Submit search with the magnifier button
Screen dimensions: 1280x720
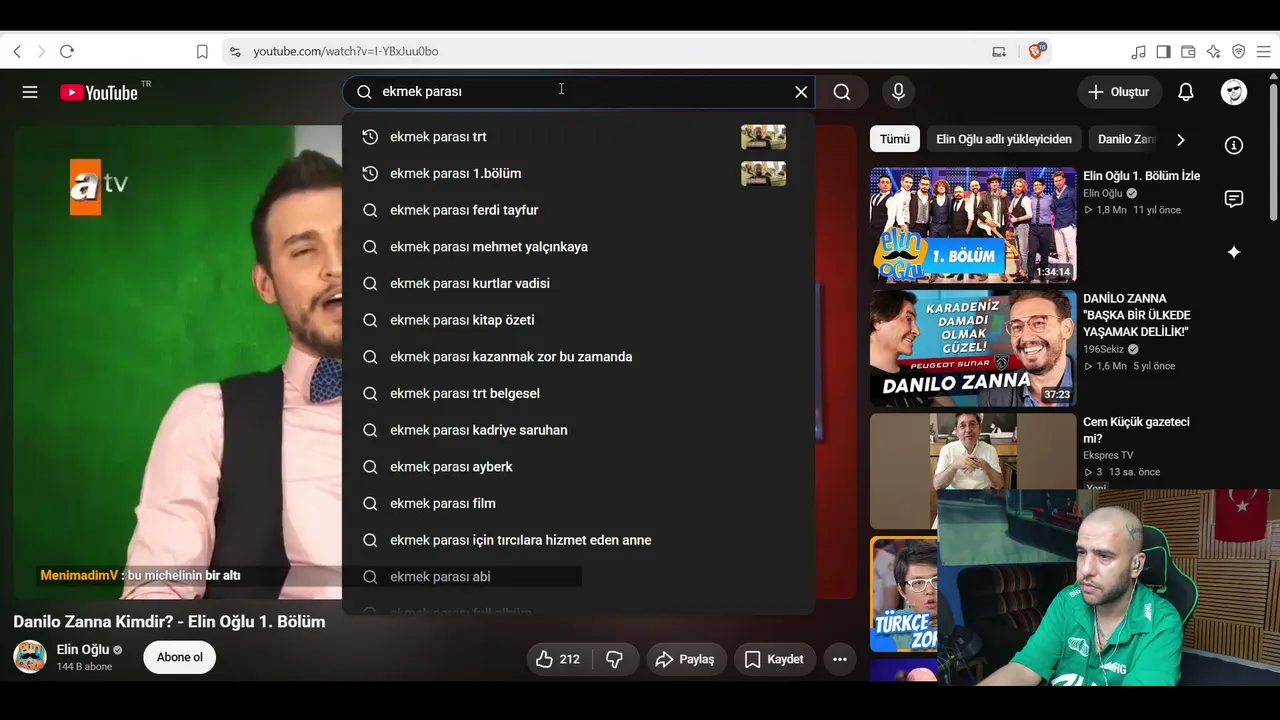842,92
